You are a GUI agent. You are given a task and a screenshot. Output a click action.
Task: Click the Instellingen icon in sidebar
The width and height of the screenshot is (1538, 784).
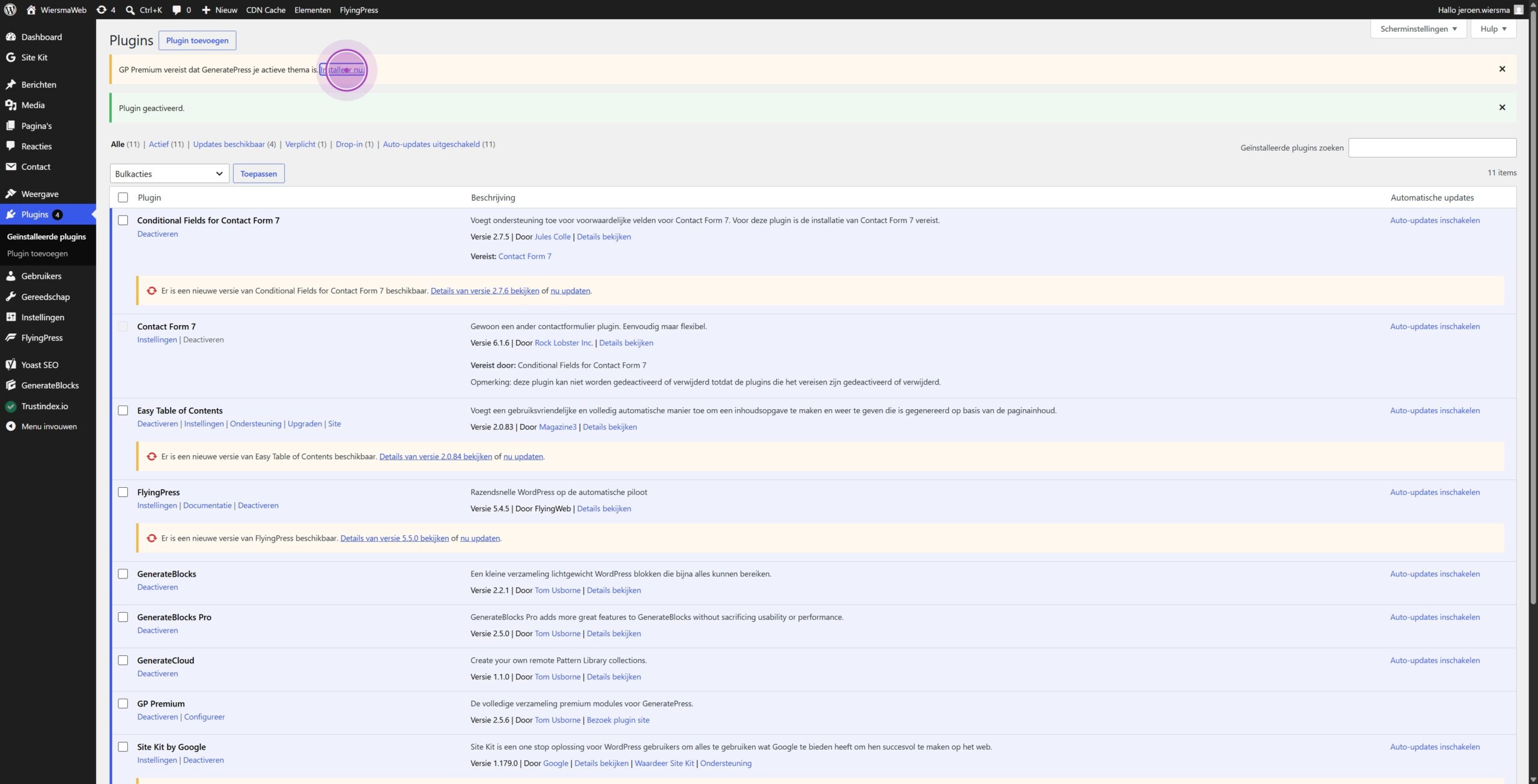pos(11,317)
